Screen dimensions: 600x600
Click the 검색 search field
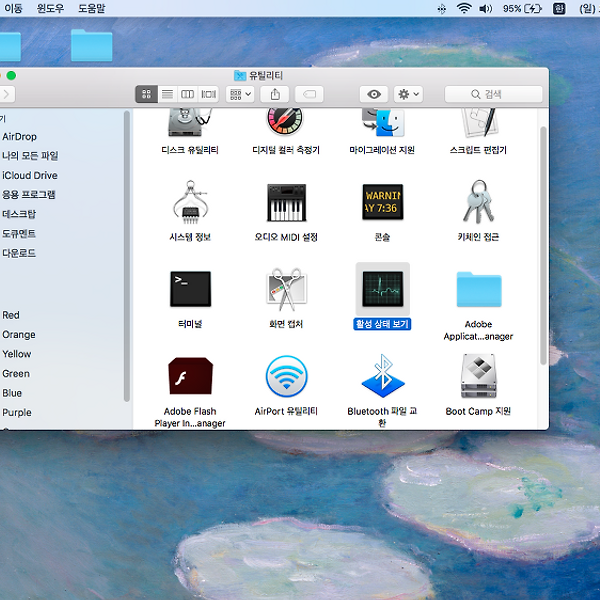point(494,94)
